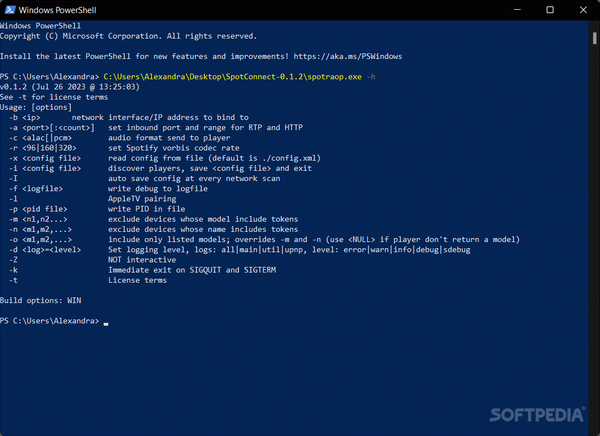Click the '-c <alac[|pcm>' option
The height and width of the screenshot is (436, 600).
[x=40, y=138]
